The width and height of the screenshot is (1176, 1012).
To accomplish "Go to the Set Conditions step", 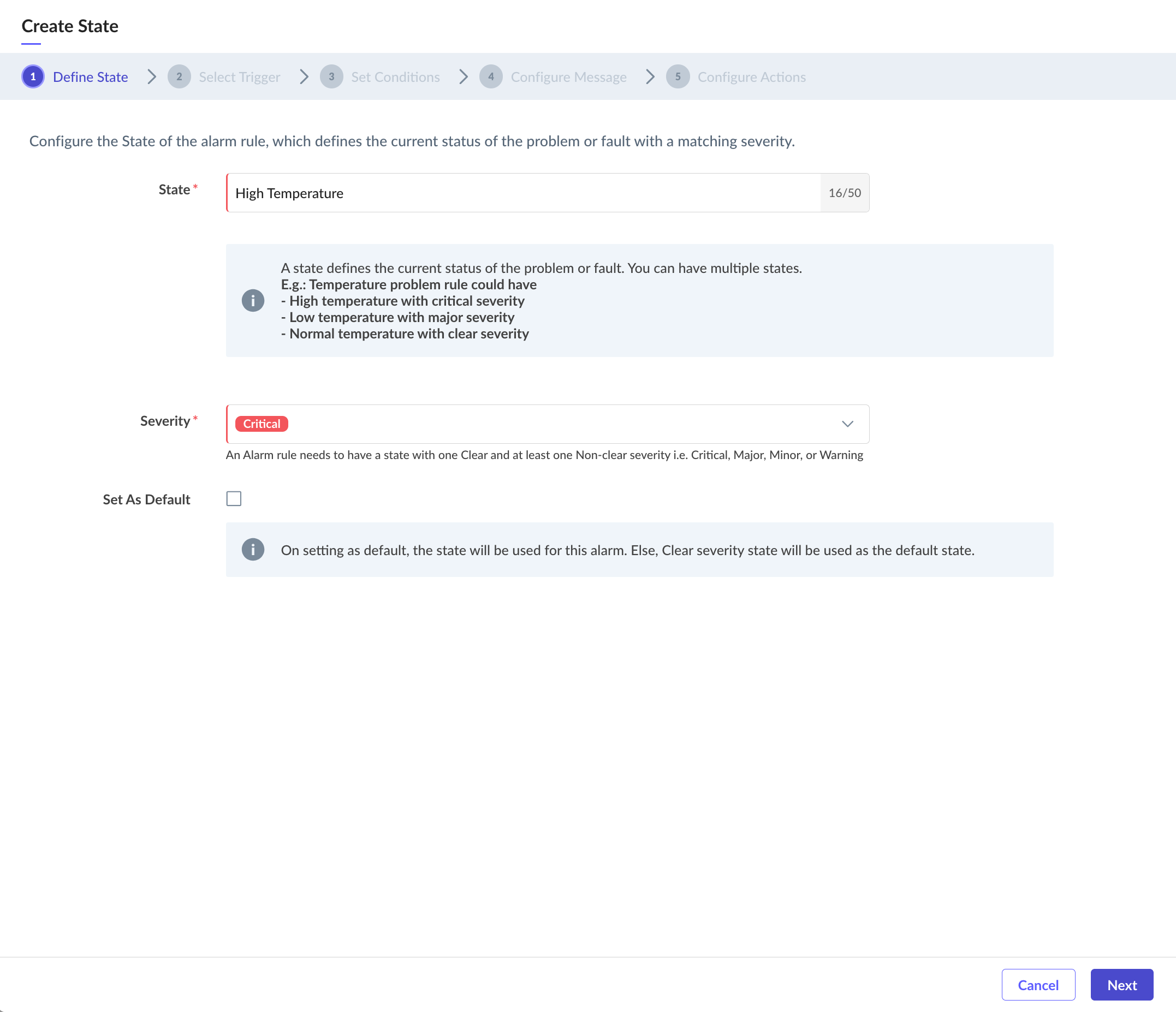I will click(x=395, y=77).
